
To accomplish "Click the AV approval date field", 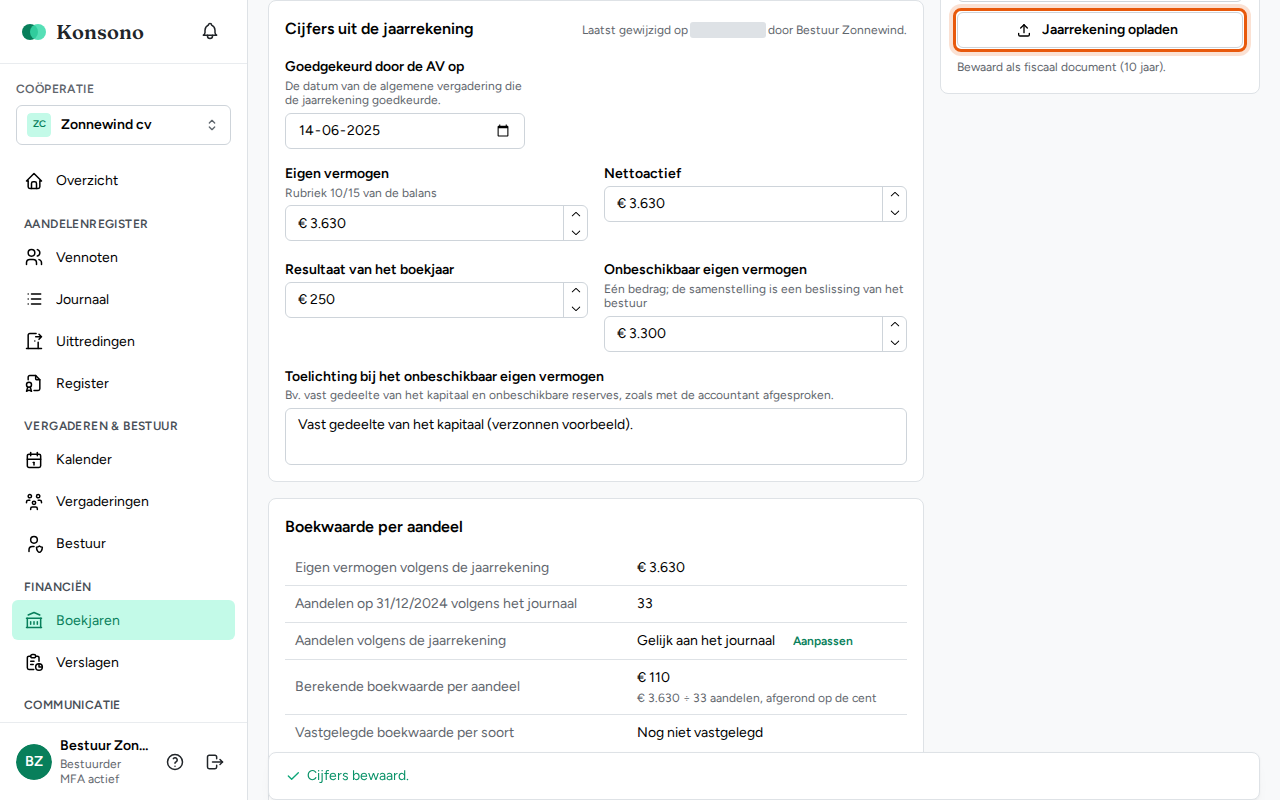I will [x=405, y=131].
